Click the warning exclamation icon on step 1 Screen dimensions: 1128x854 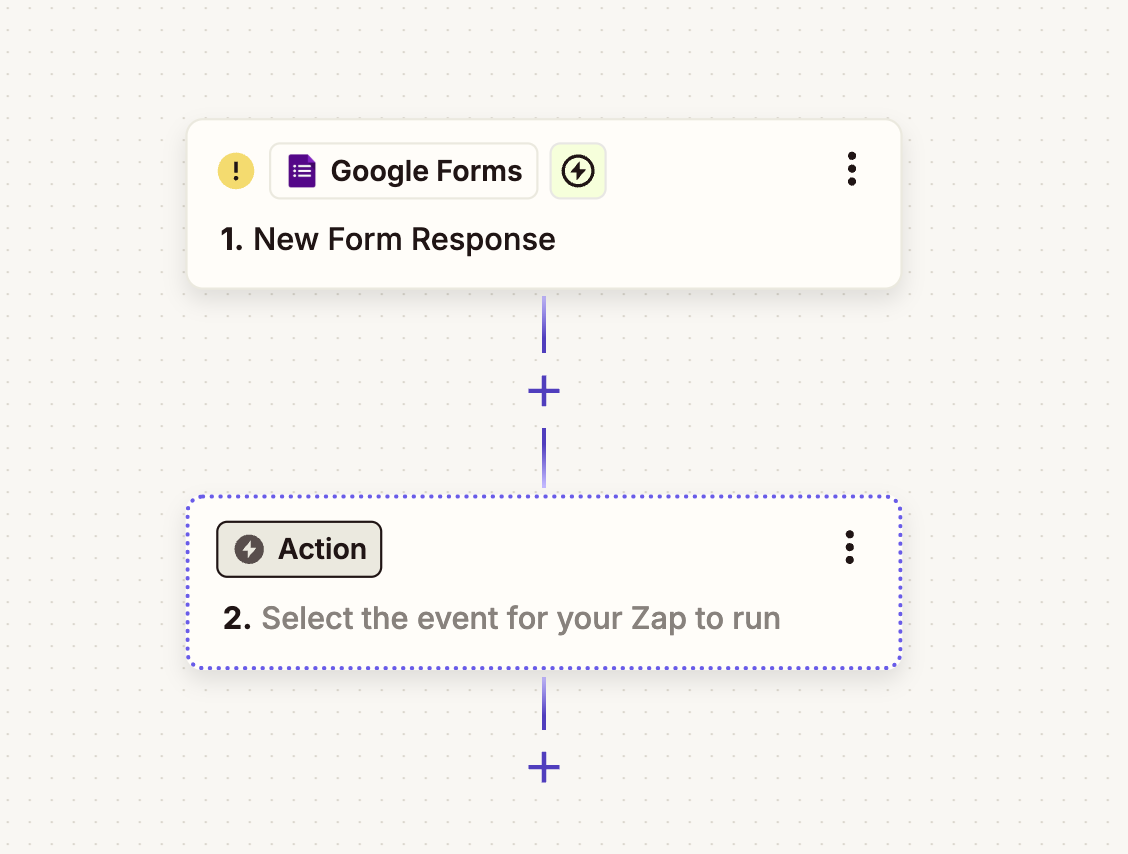pos(236,170)
